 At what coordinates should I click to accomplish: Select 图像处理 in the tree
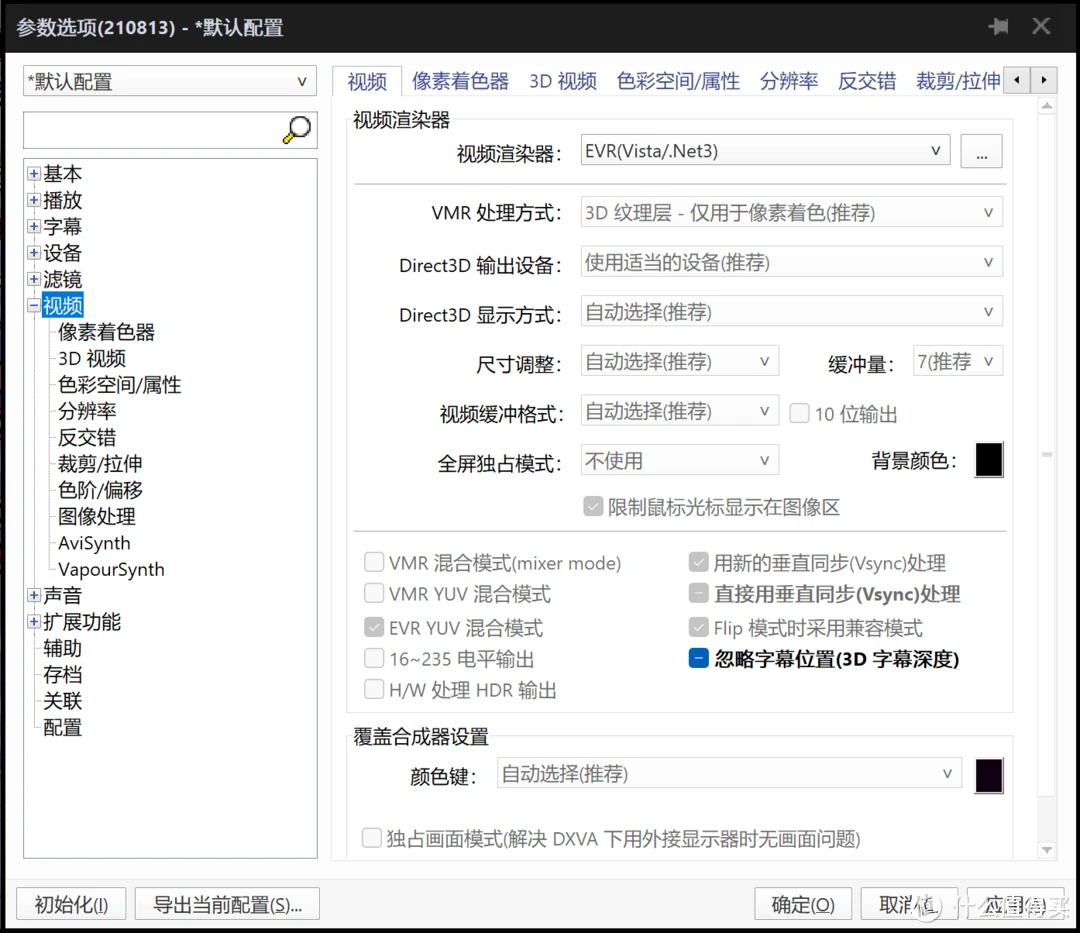pyautogui.click(x=96, y=516)
